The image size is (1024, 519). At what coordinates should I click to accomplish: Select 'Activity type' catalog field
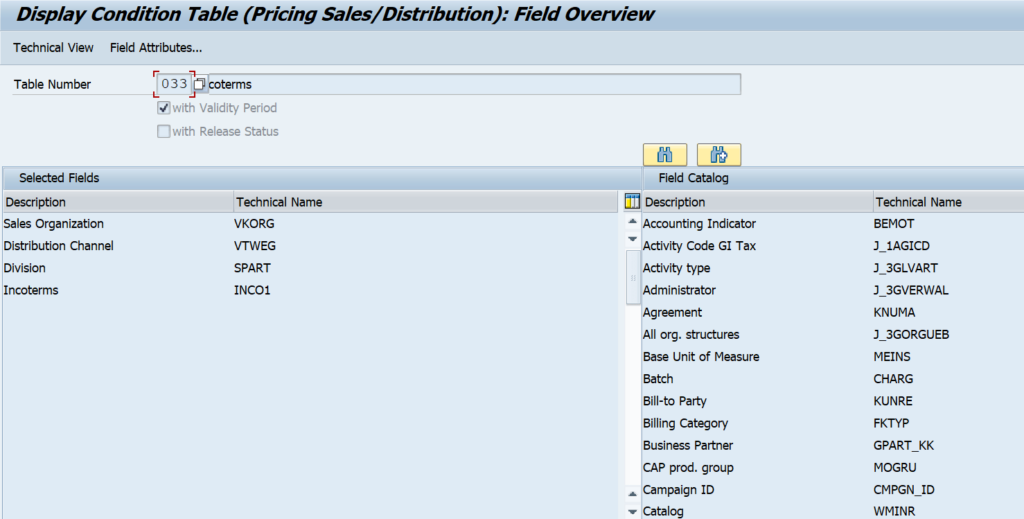676,268
